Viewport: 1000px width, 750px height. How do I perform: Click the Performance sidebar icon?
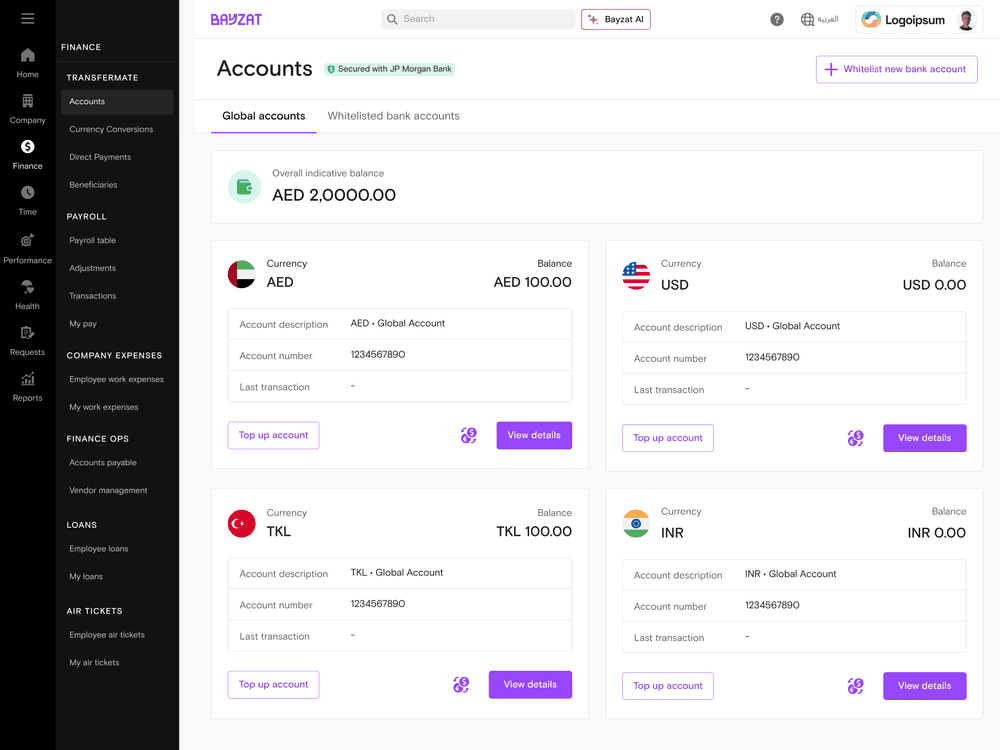28,241
